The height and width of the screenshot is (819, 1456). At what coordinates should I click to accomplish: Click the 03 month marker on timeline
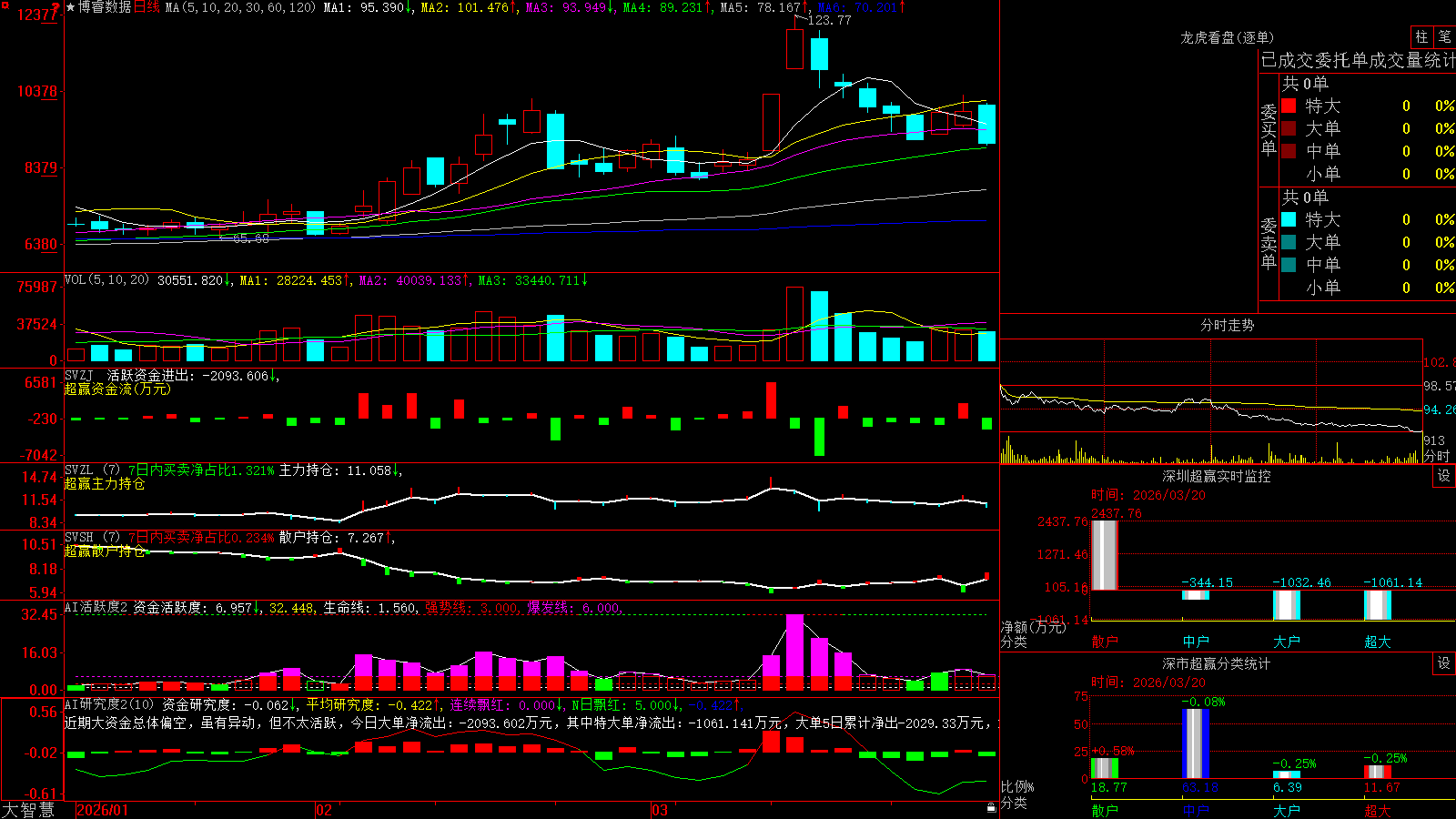click(x=660, y=810)
